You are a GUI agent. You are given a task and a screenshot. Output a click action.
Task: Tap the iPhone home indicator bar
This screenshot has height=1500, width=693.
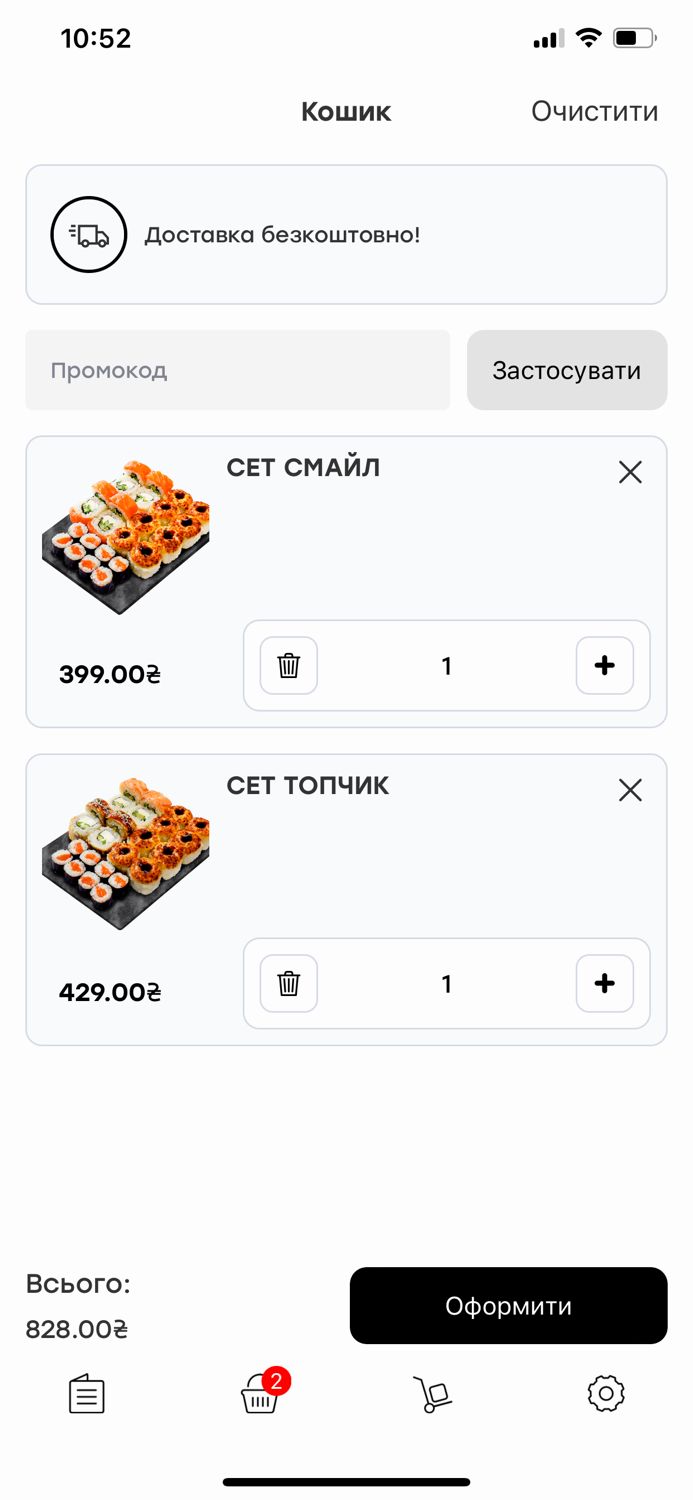point(346,1483)
